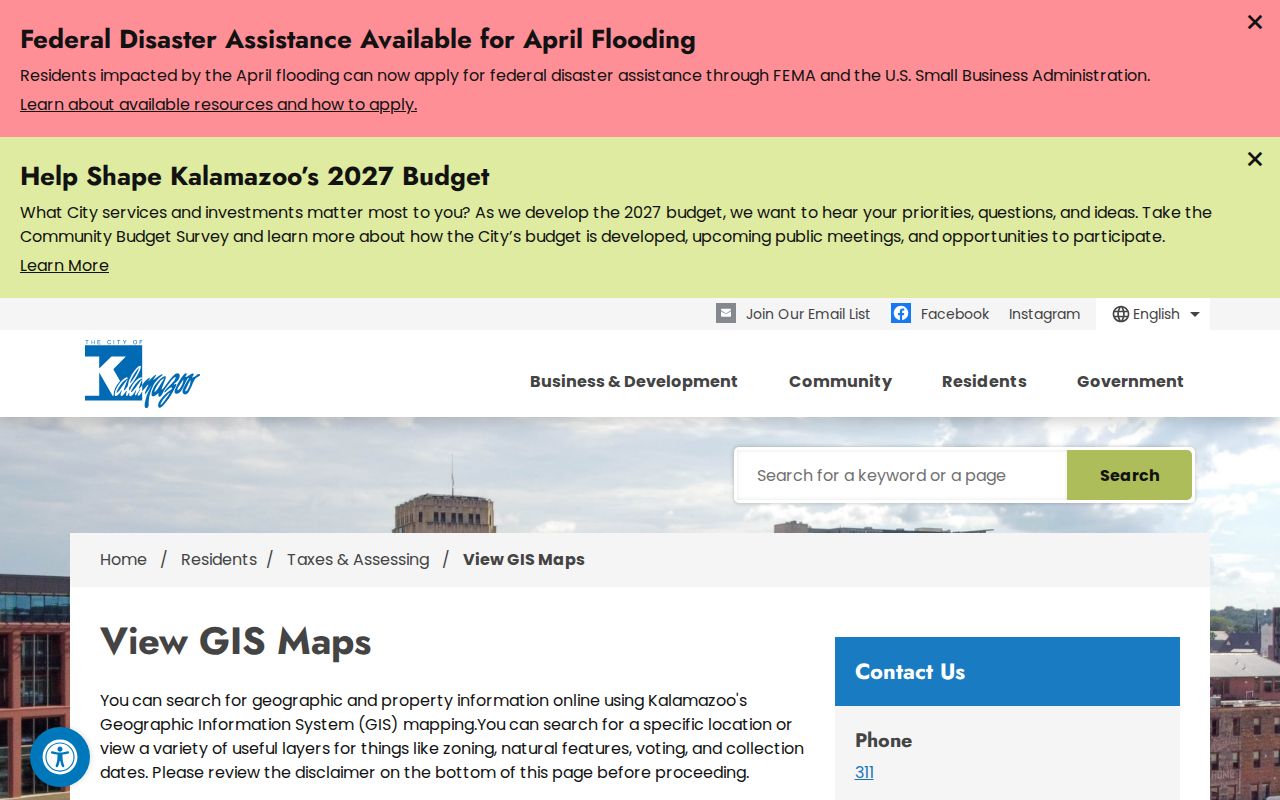The height and width of the screenshot is (800, 1280).
Task: Open the Community menu
Action: click(840, 381)
